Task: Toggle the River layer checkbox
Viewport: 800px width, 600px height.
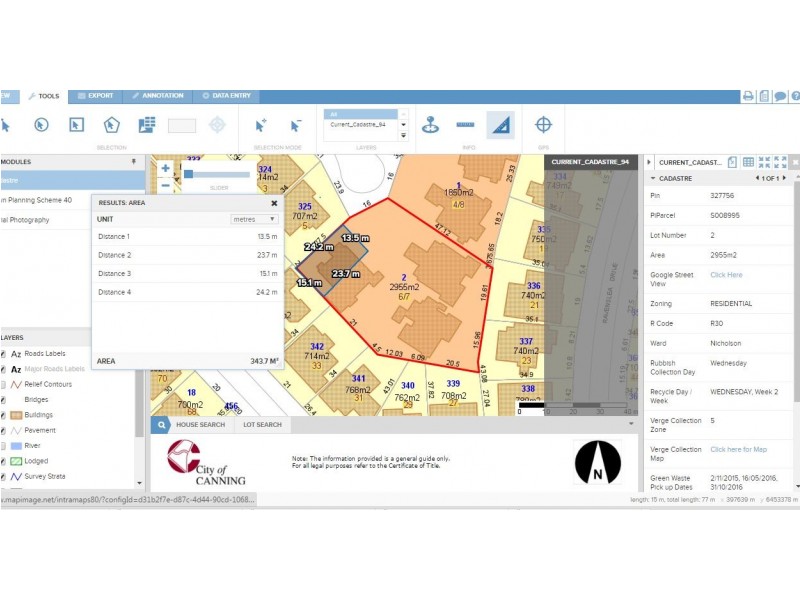Action: (x=3, y=446)
